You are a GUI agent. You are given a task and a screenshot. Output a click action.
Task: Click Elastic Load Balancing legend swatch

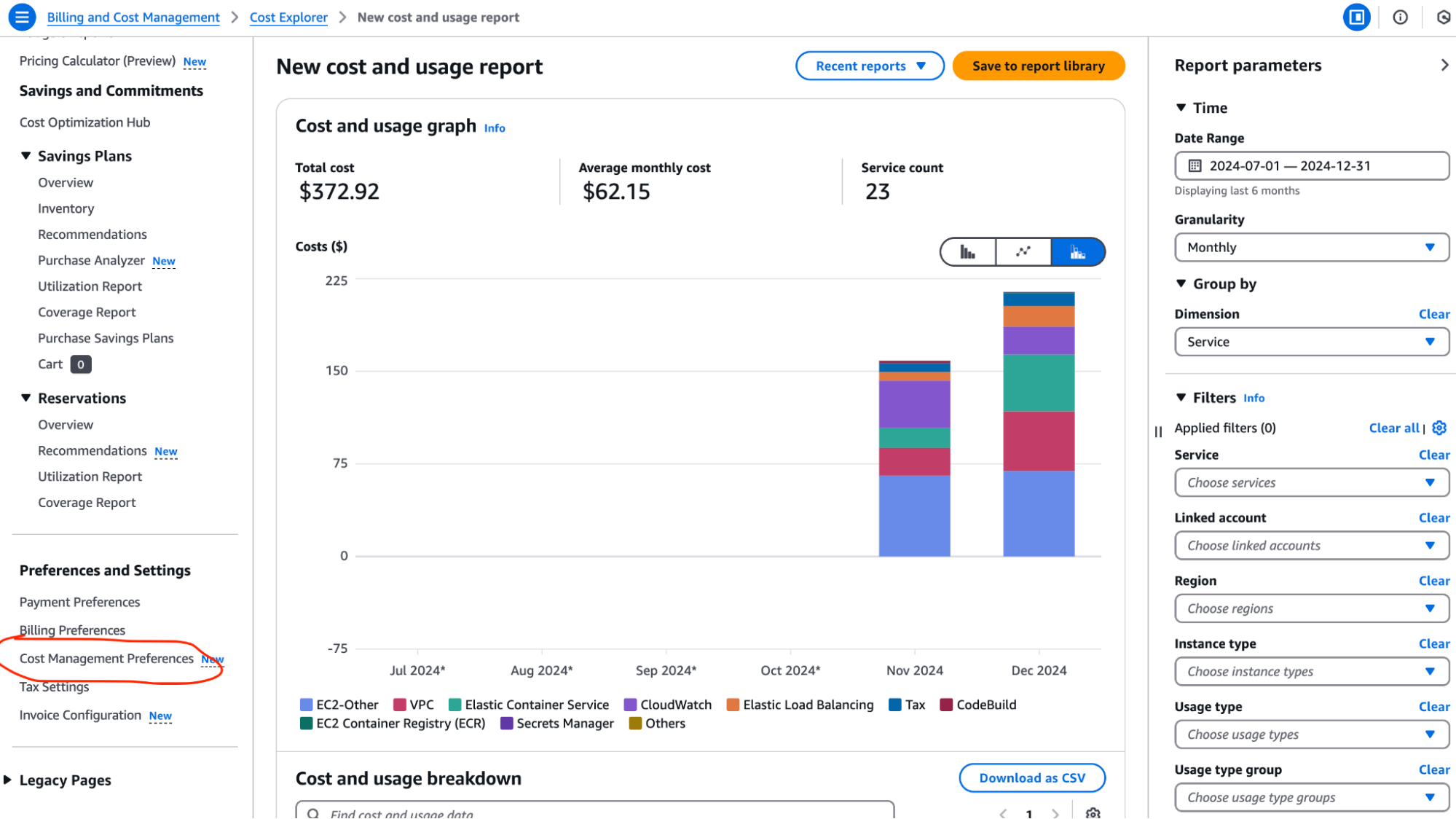coord(733,705)
